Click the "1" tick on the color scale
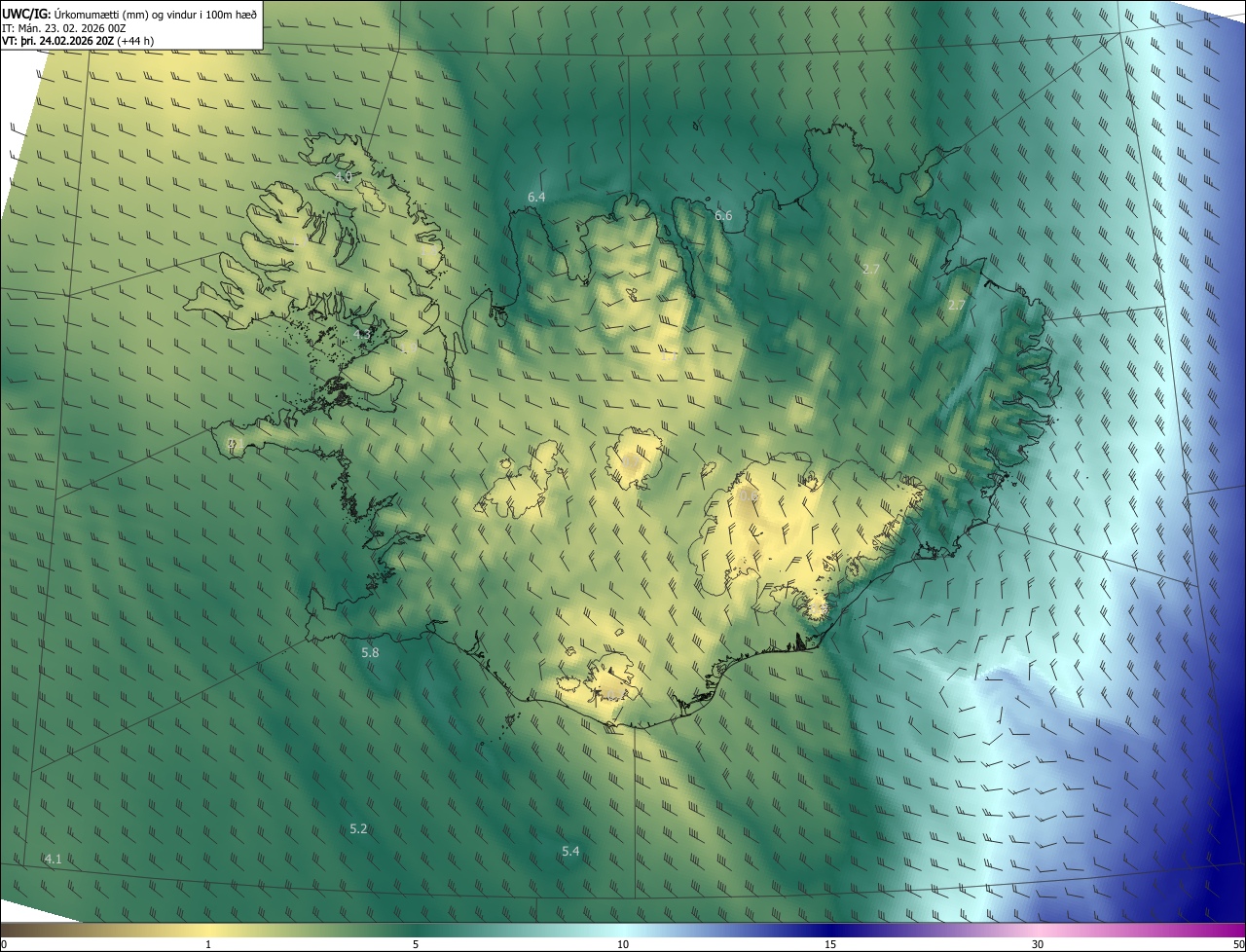Screen dimensions: 1246x952 [208, 945]
